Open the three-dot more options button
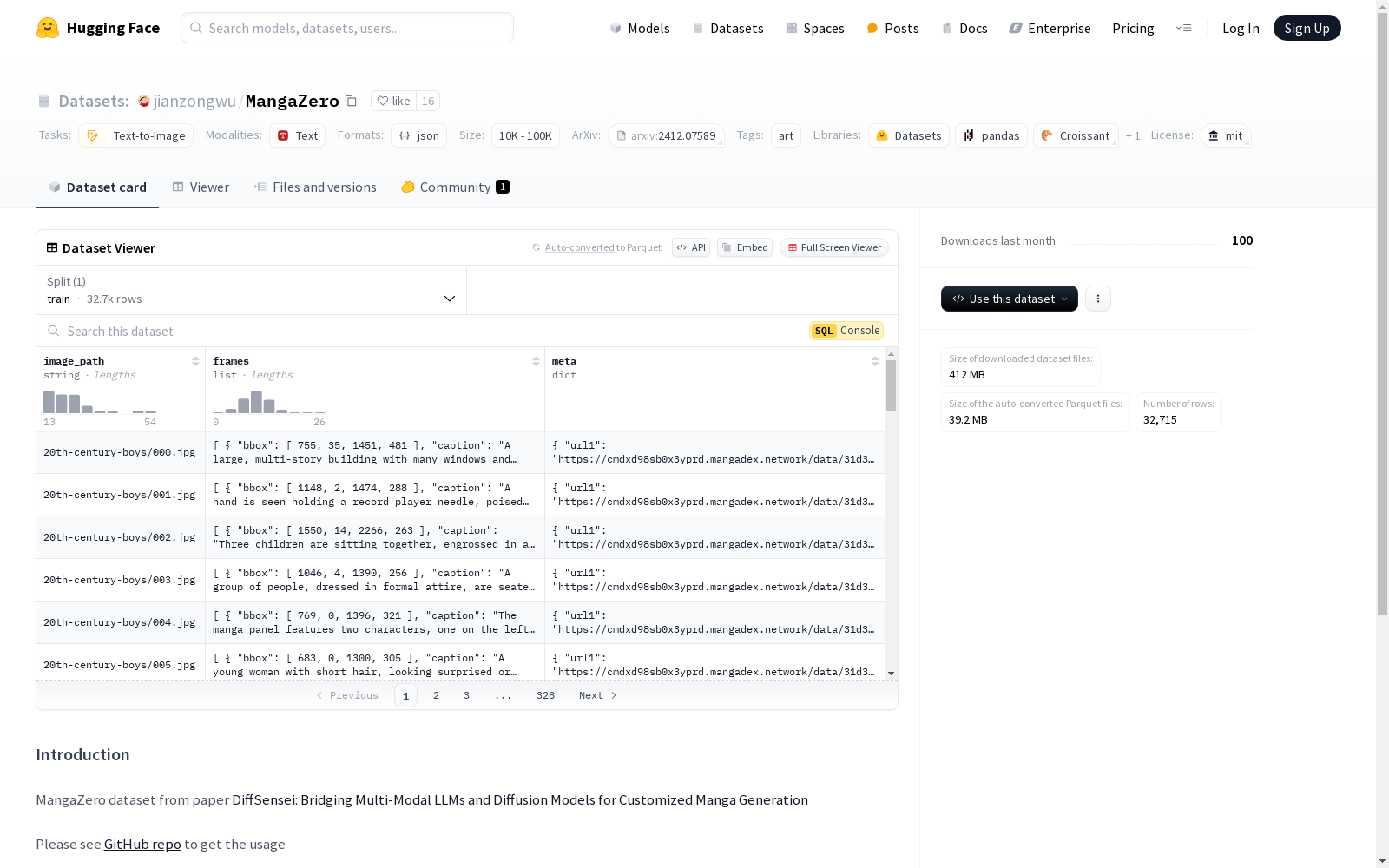This screenshot has height=868, width=1389. click(1098, 299)
